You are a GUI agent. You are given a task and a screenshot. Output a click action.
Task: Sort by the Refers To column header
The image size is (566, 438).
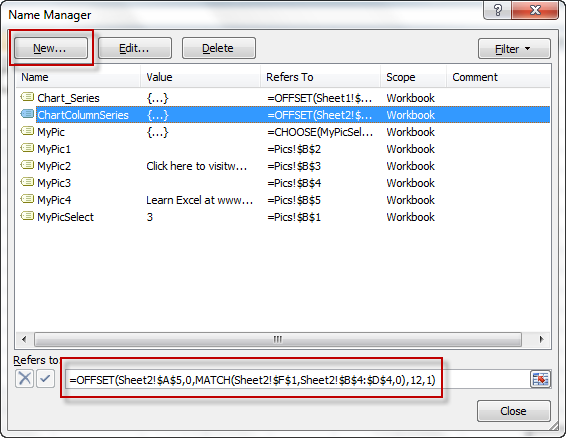pos(320,77)
